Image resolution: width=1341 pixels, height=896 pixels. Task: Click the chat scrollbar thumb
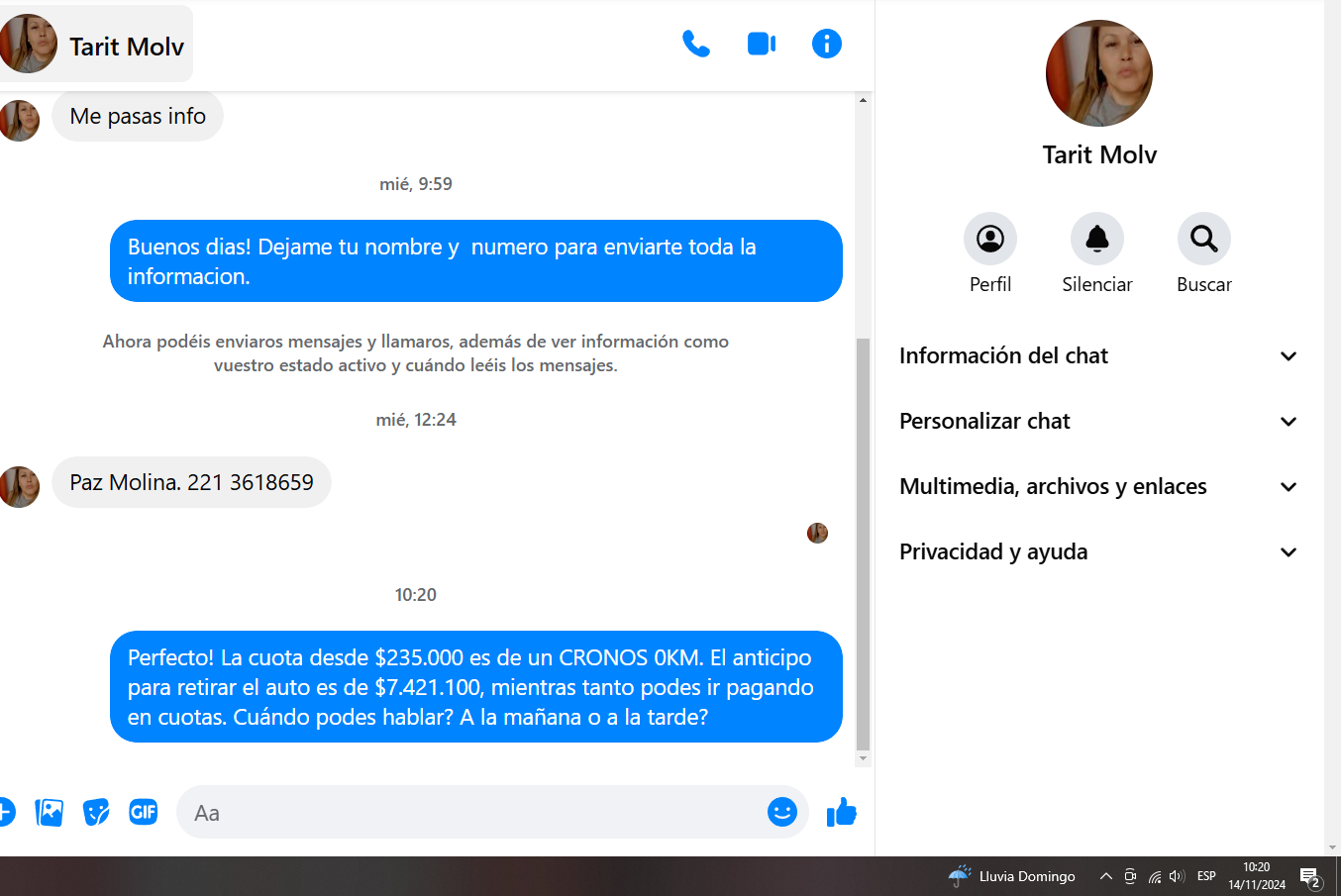(x=863, y=545)
